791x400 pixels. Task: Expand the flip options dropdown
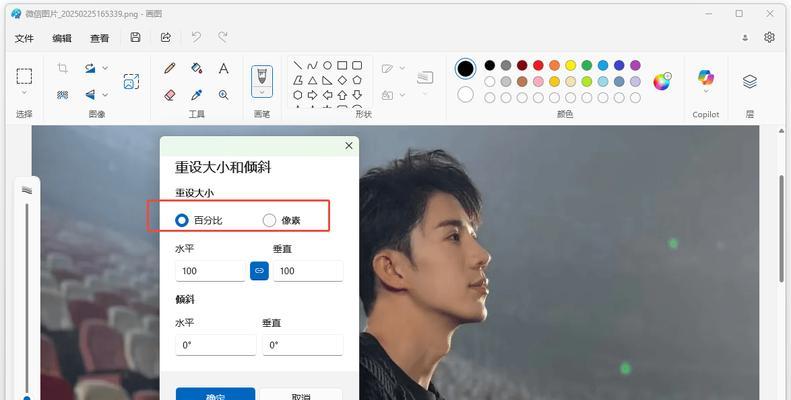pos(105,94)
